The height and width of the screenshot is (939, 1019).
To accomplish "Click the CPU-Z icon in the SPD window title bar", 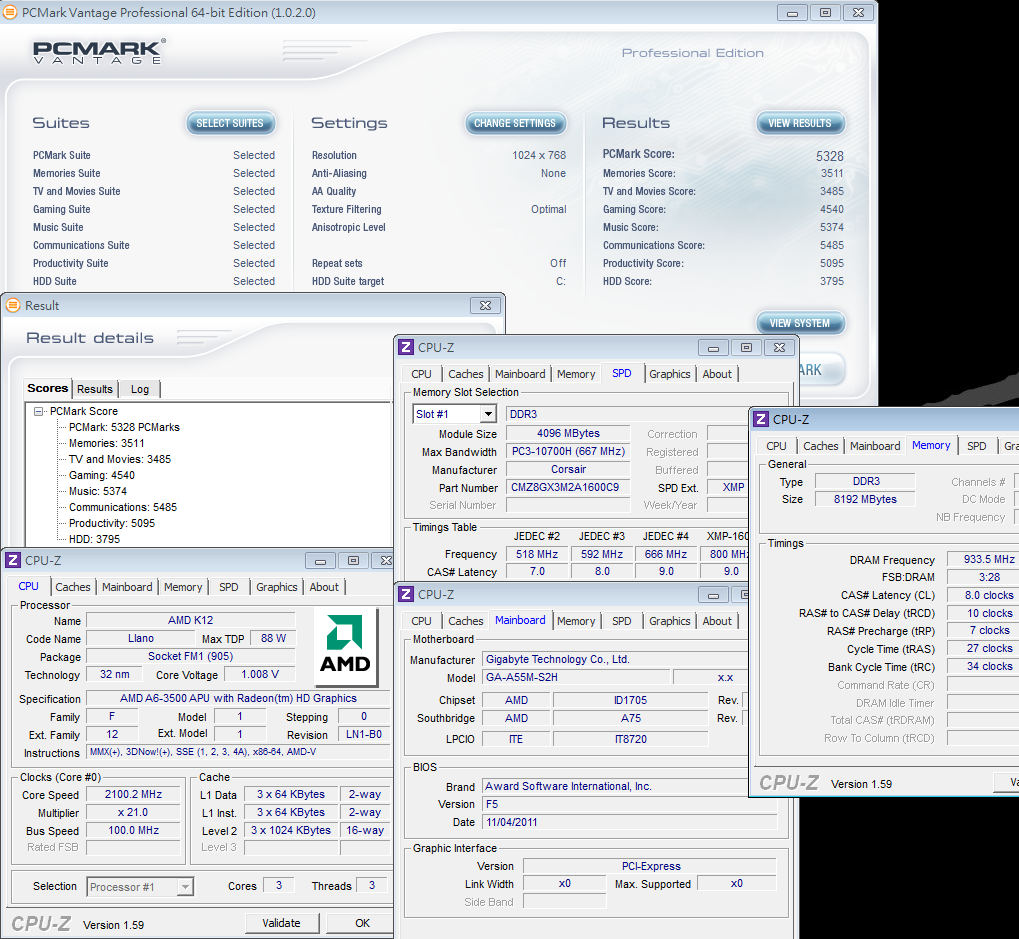I will [x=406, y=347].
